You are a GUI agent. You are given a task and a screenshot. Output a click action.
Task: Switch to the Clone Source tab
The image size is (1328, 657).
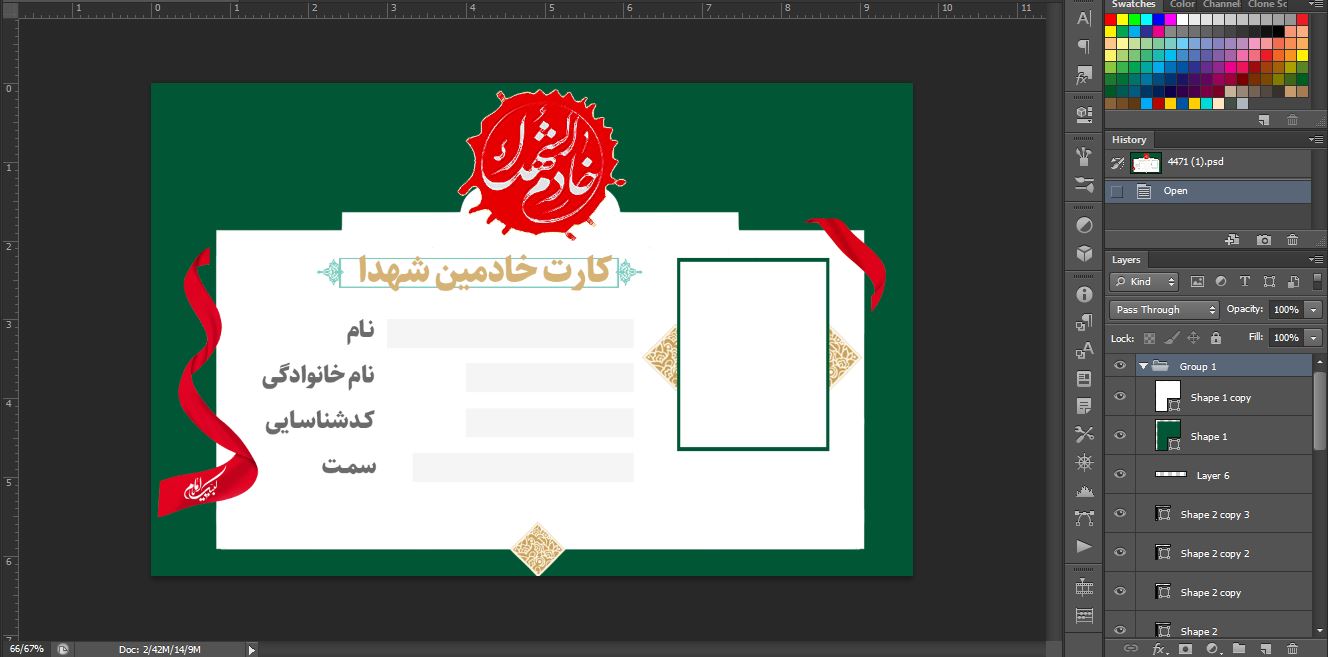tap(1268, 5)
